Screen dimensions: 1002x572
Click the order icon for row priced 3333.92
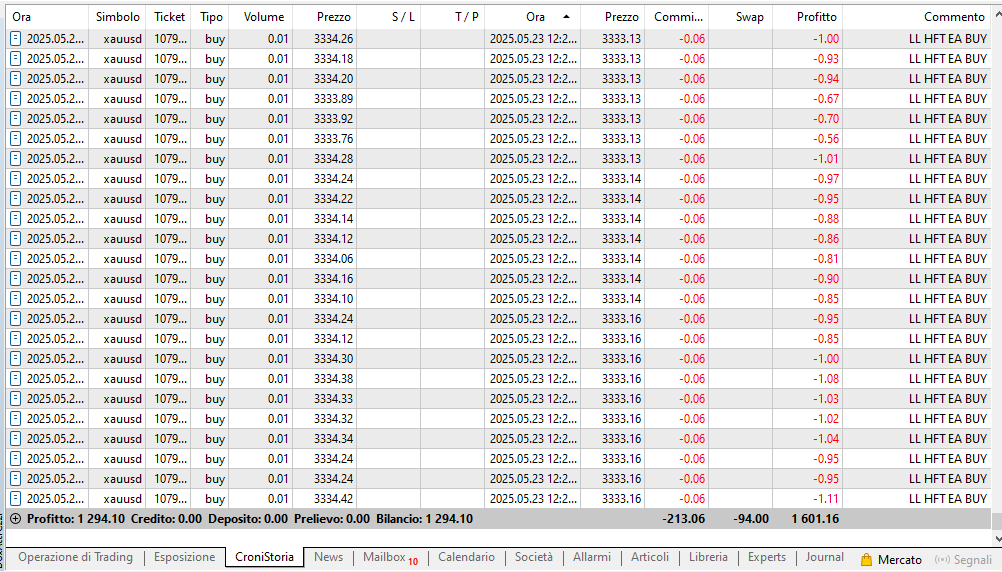tap(15, 119)
